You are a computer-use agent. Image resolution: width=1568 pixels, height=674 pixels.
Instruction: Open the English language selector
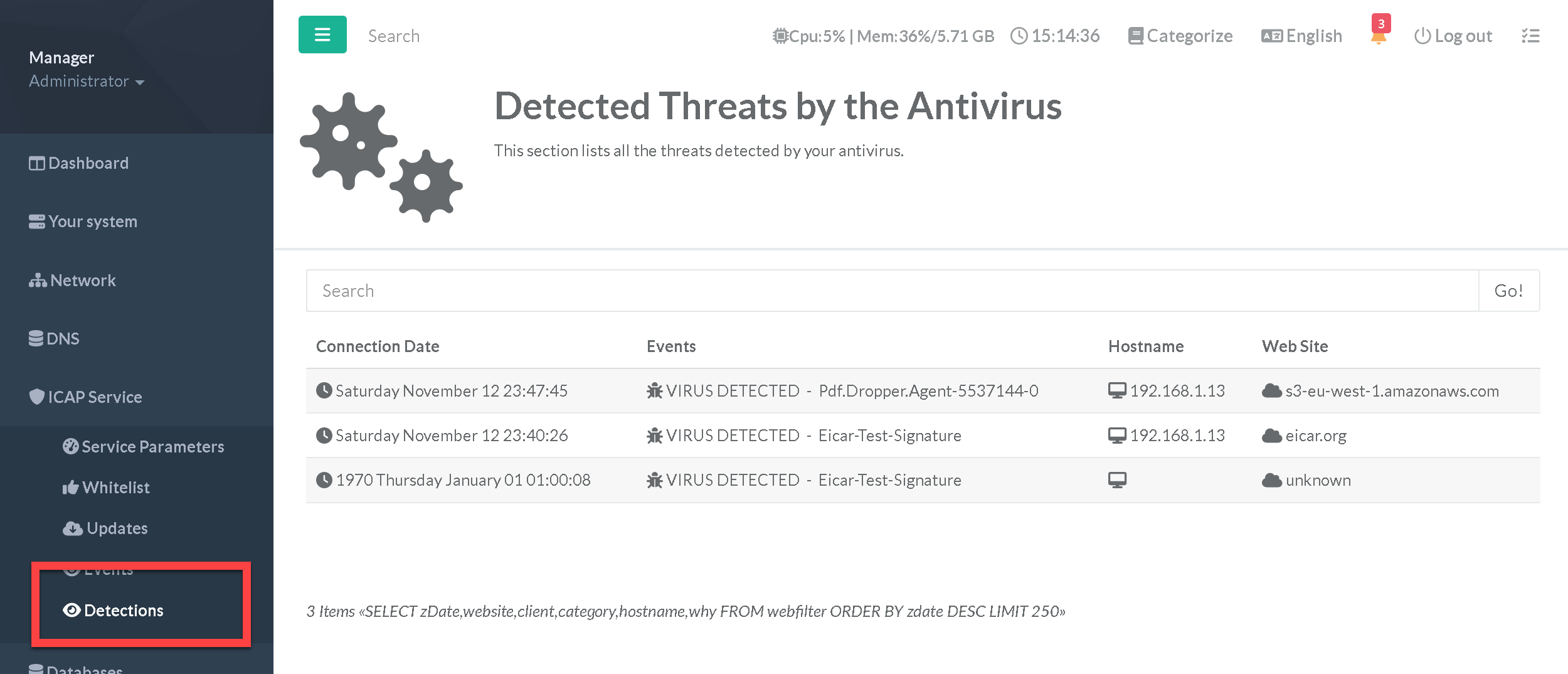click(x=1301, y=36)
